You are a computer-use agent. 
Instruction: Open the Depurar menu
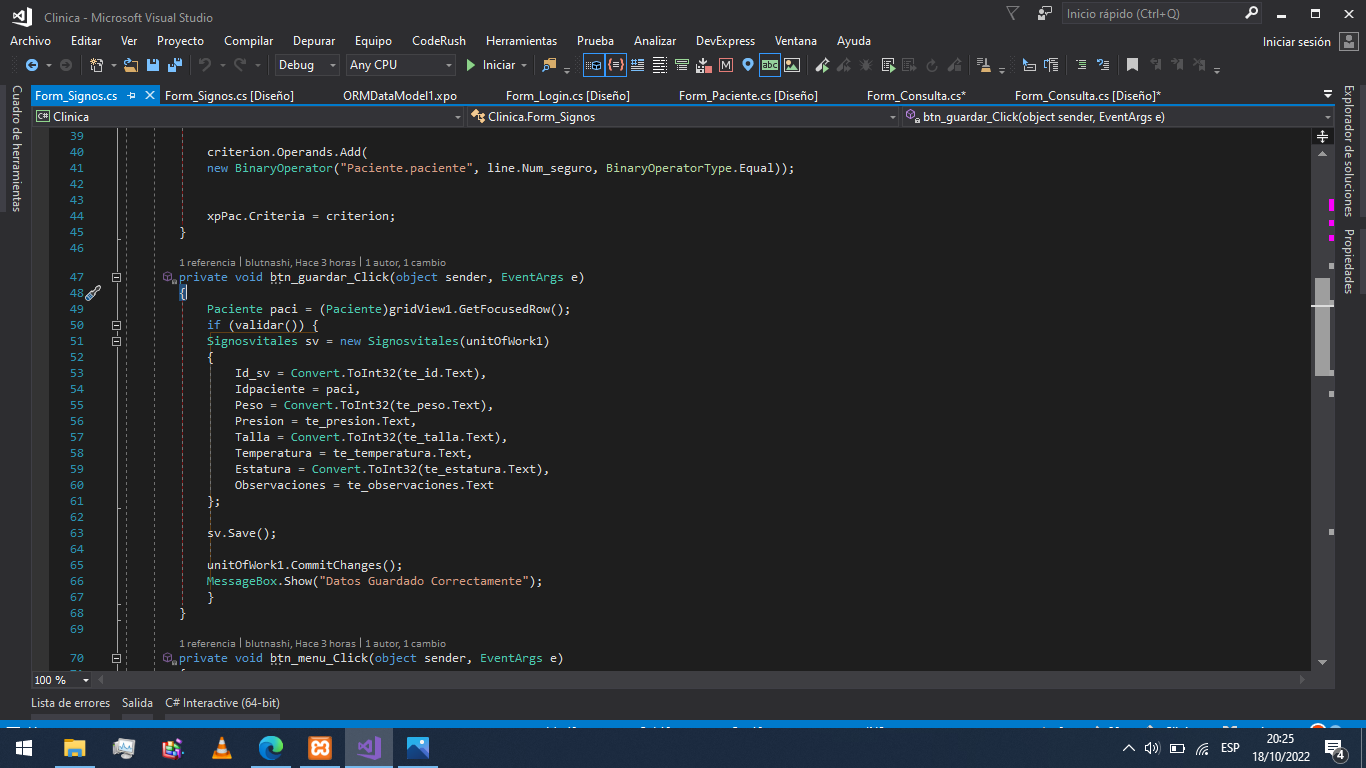point(314,41)
